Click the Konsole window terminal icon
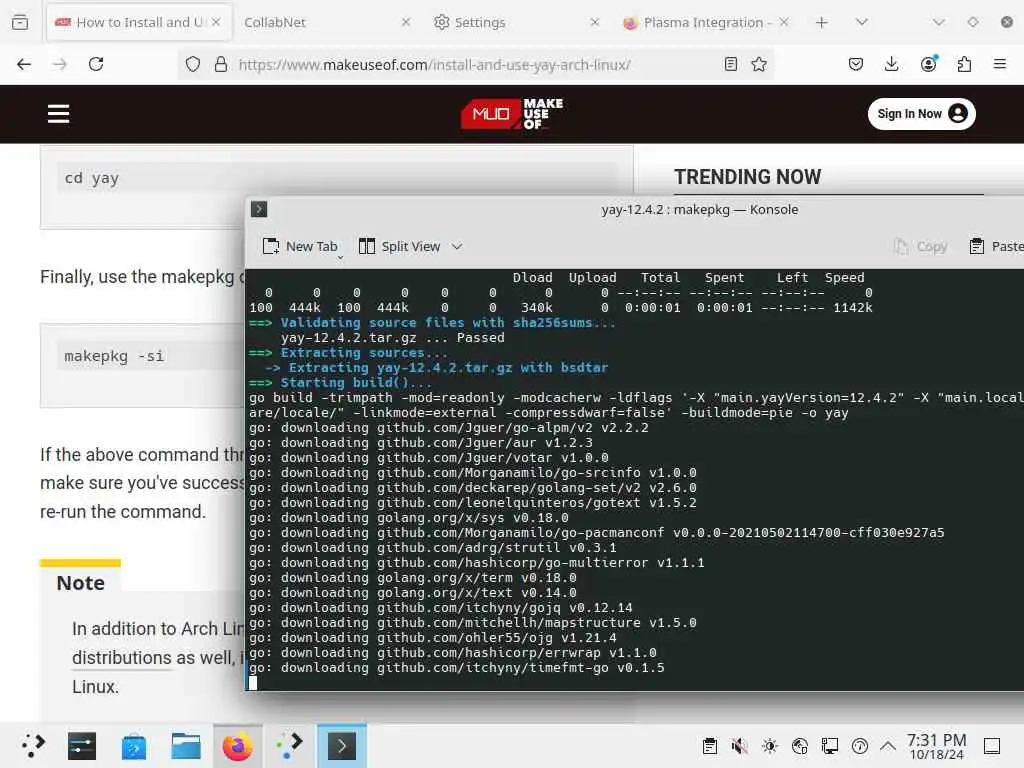The width and height of the screenshot is (1024, 768). tap(259, 209)
